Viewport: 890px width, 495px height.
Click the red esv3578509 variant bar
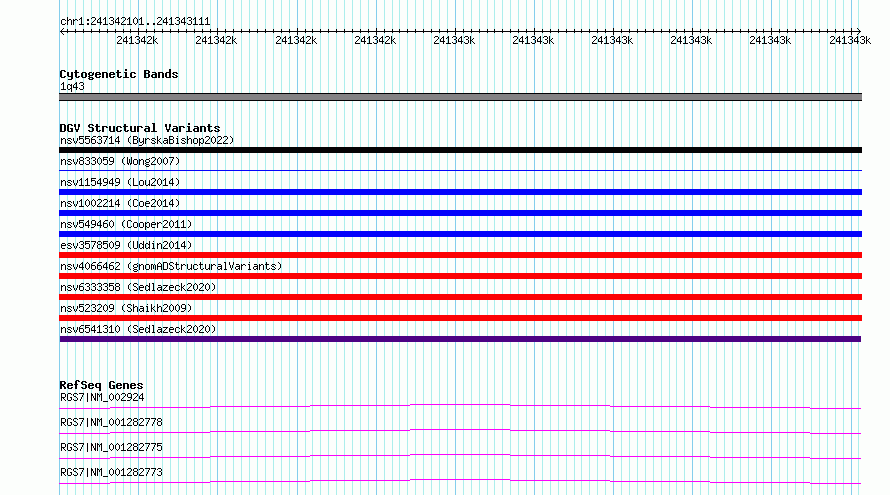[460, 255]
